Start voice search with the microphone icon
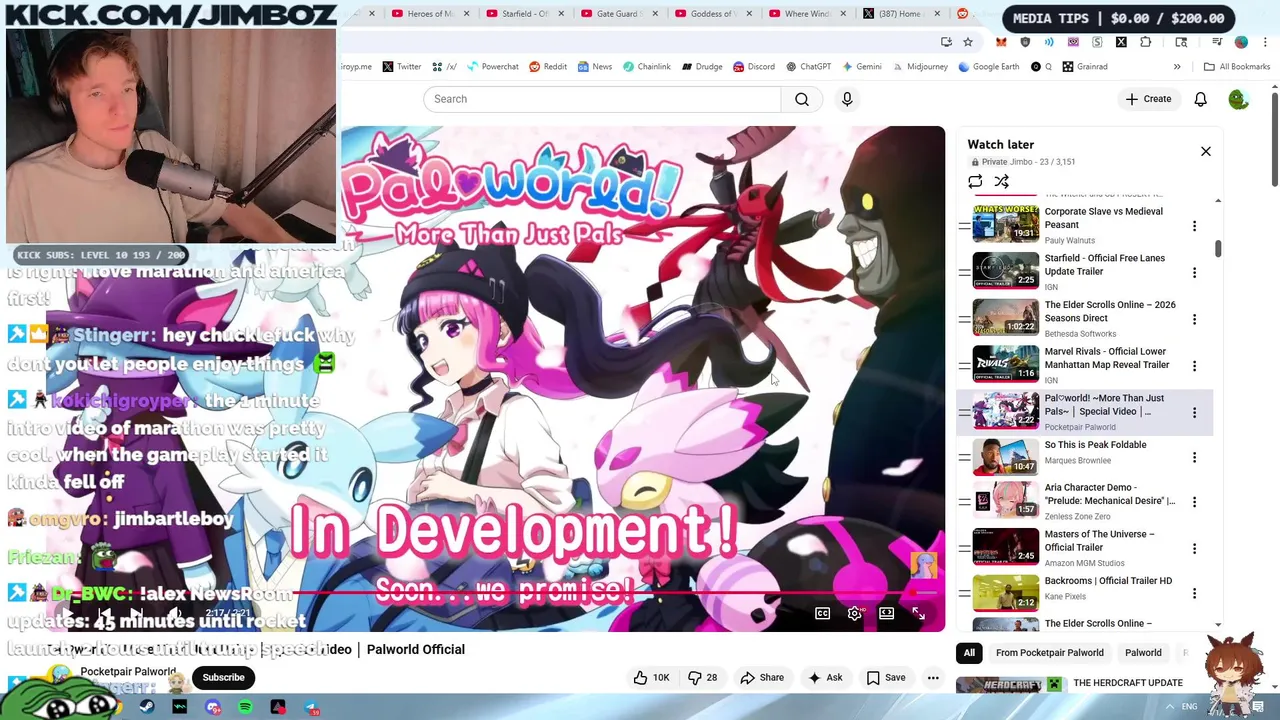The width and height of the screenshot is (1280, 720). click(847, 99)
